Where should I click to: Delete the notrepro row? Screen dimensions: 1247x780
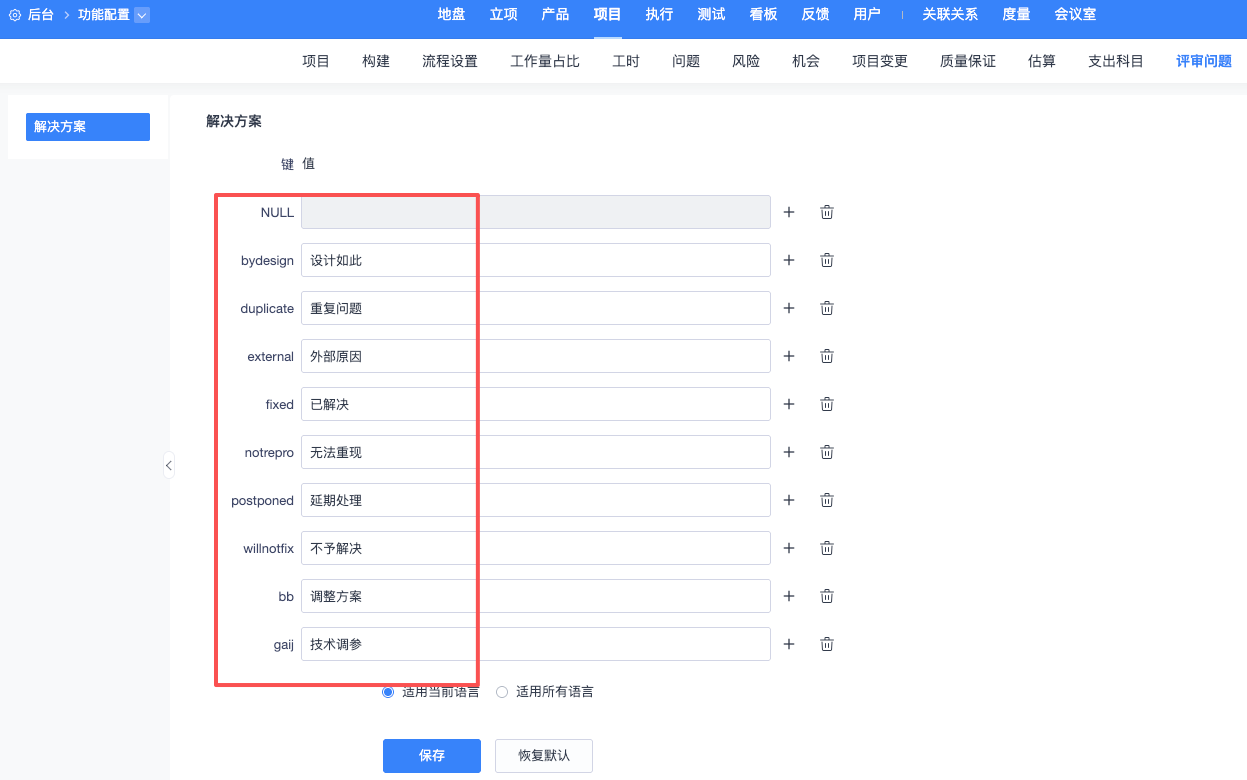click(827, 452)
